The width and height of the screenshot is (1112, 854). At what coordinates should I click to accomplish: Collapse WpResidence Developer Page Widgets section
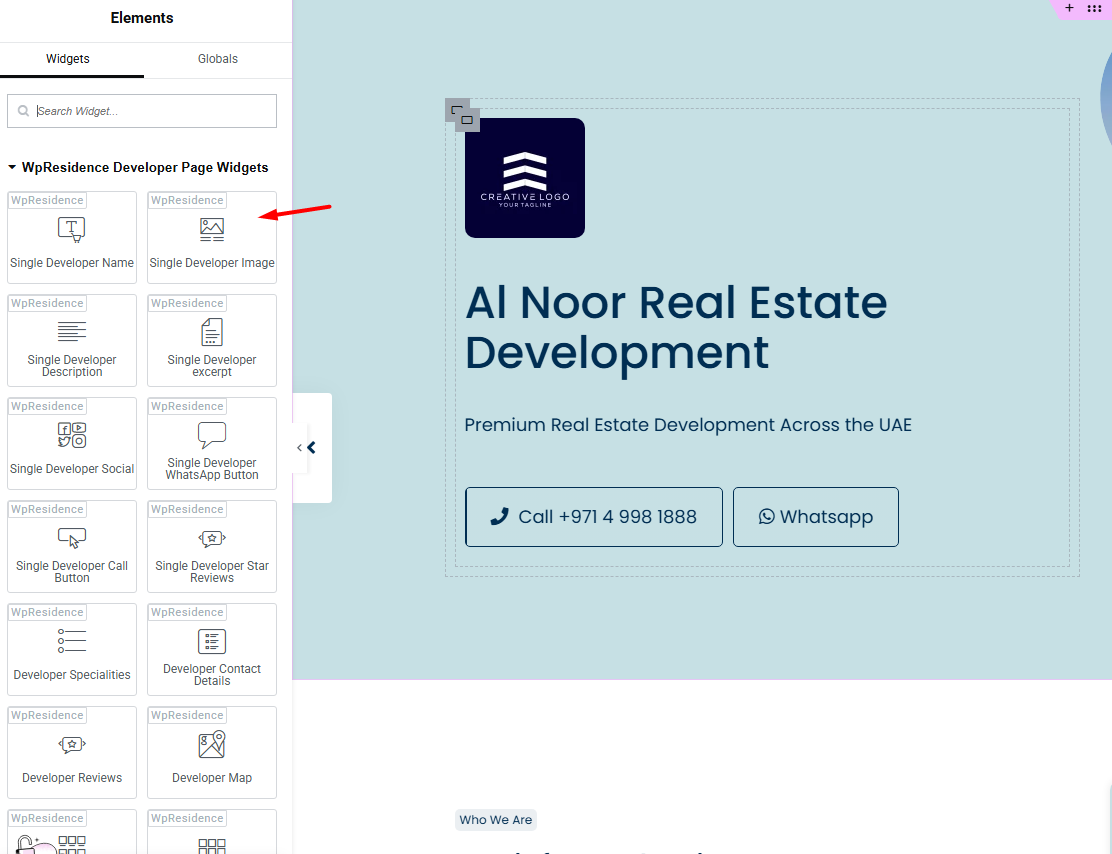coord(12,168)
